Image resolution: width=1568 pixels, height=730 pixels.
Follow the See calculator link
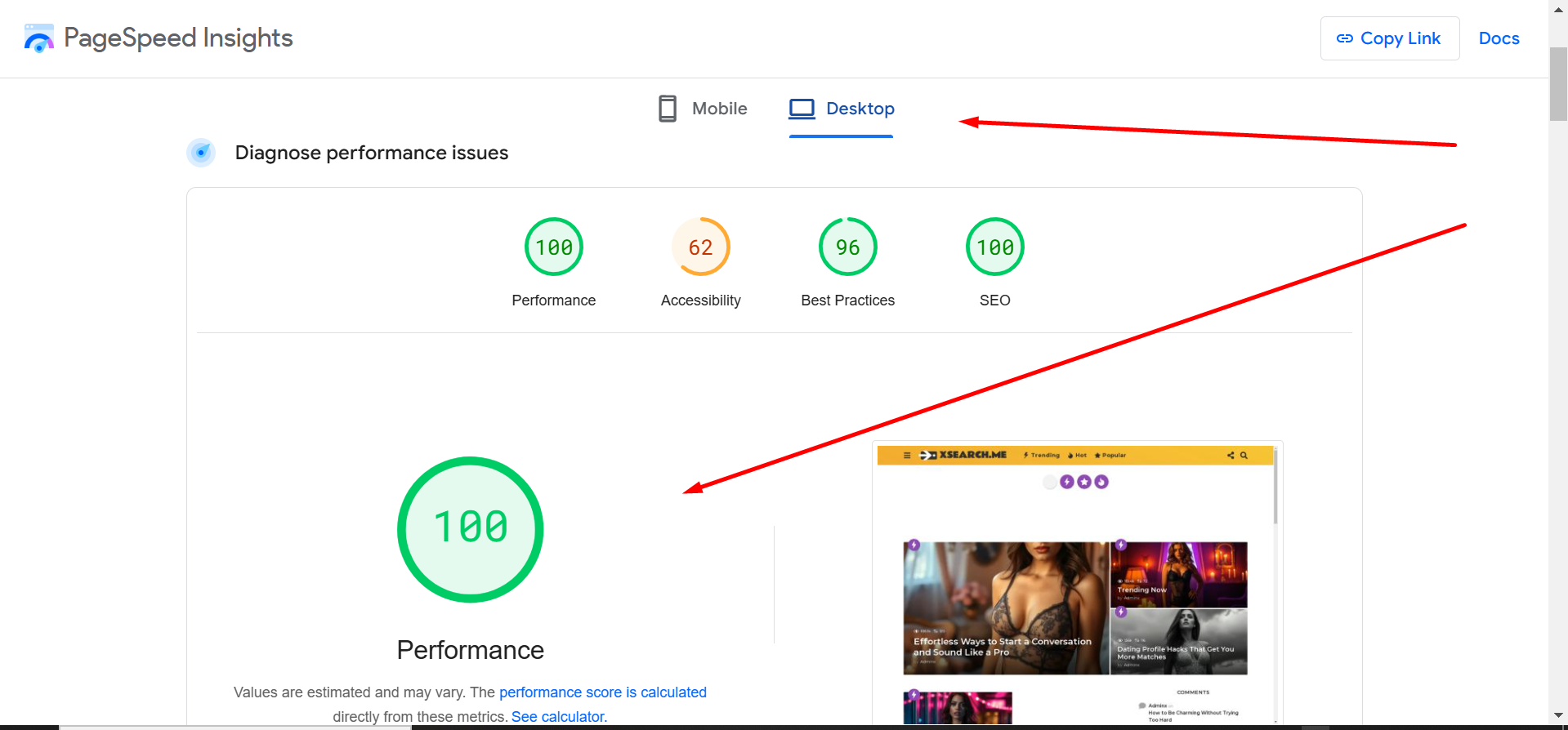pyautogui.click(x=559, y=717)
